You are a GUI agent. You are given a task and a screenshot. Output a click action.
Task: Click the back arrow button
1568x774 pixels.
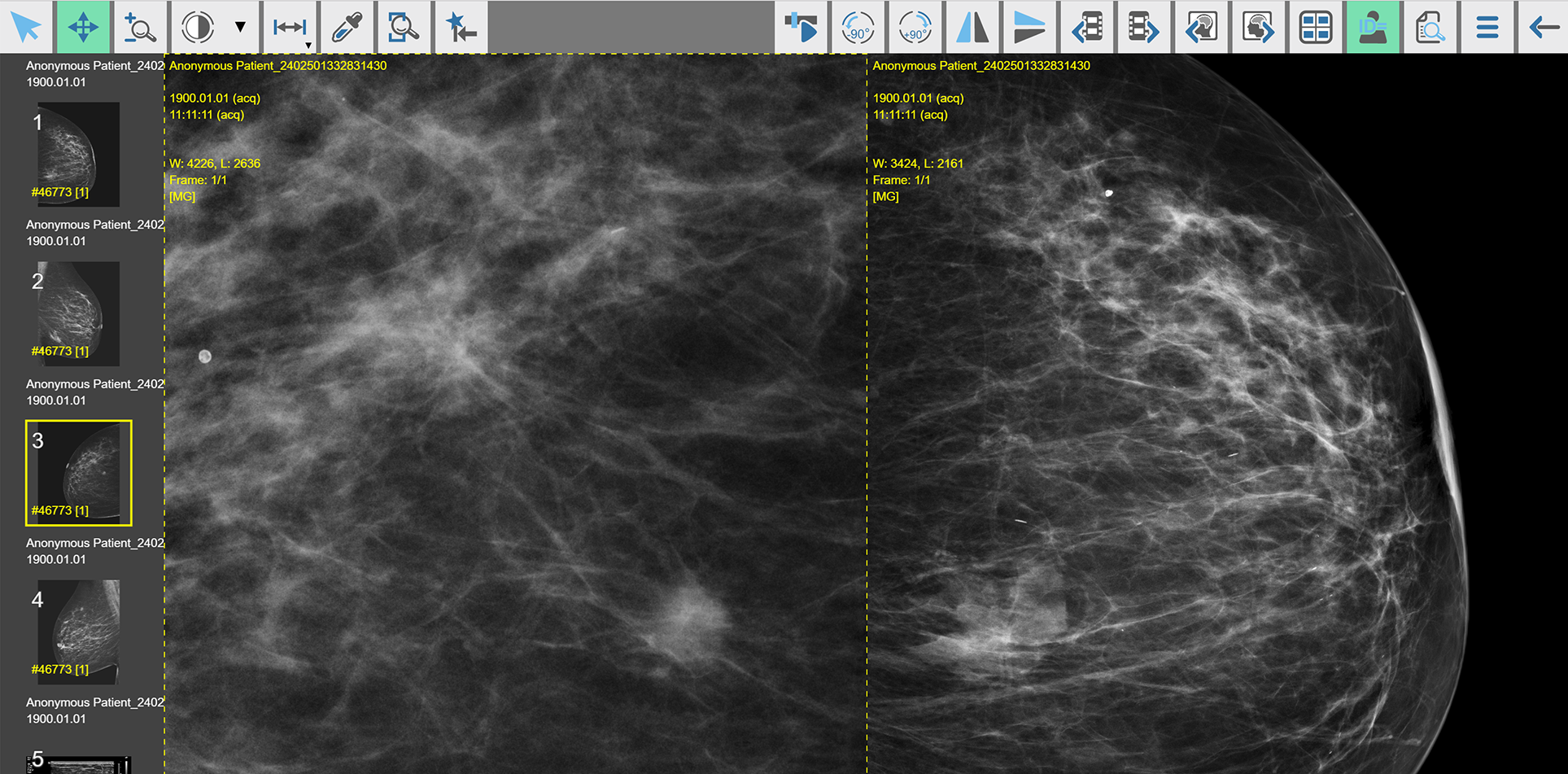[x=1543, y=27]
